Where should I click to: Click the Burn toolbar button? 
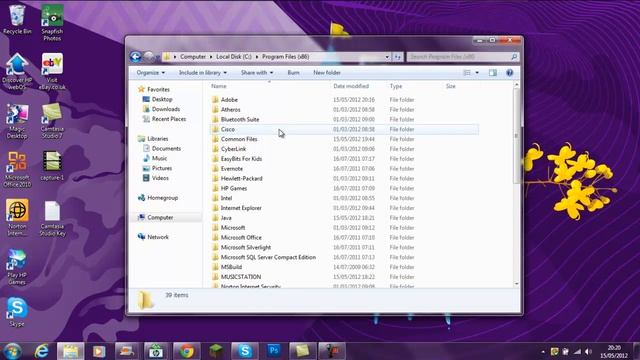pyautogui.click(x=293, y=73)
